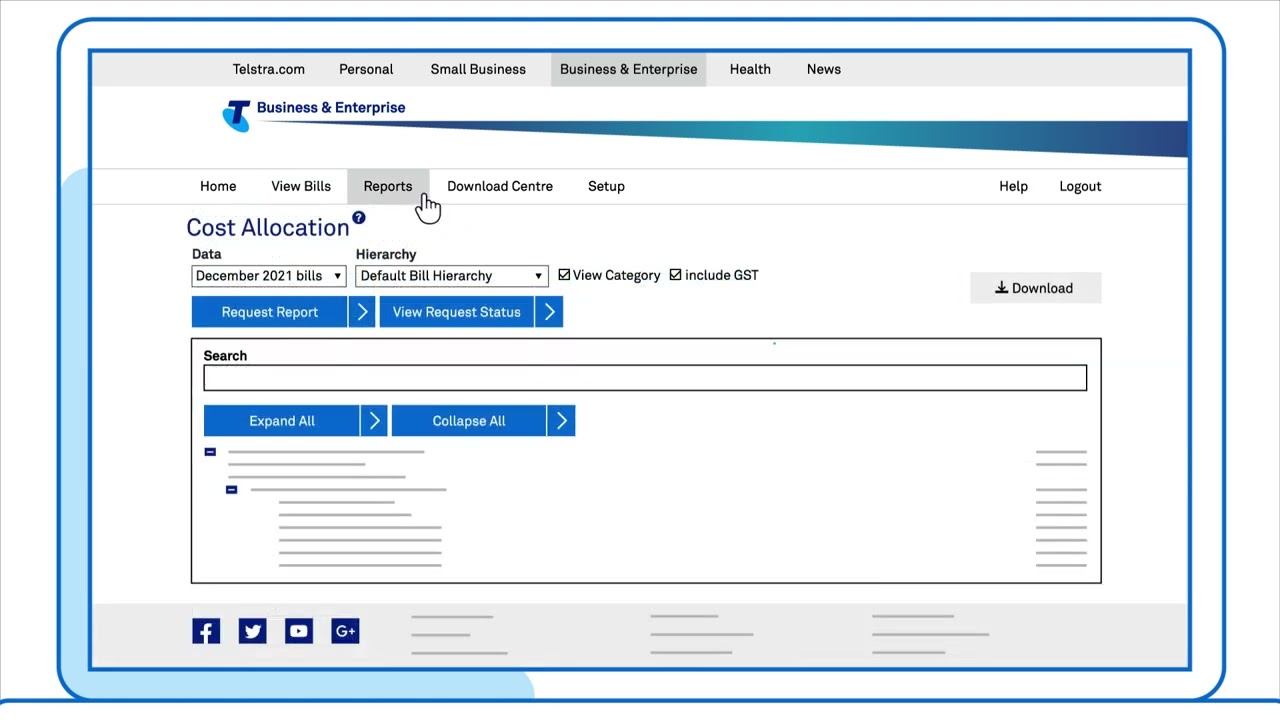
Task: Open the Google Plus social icon
Action: 345,631
